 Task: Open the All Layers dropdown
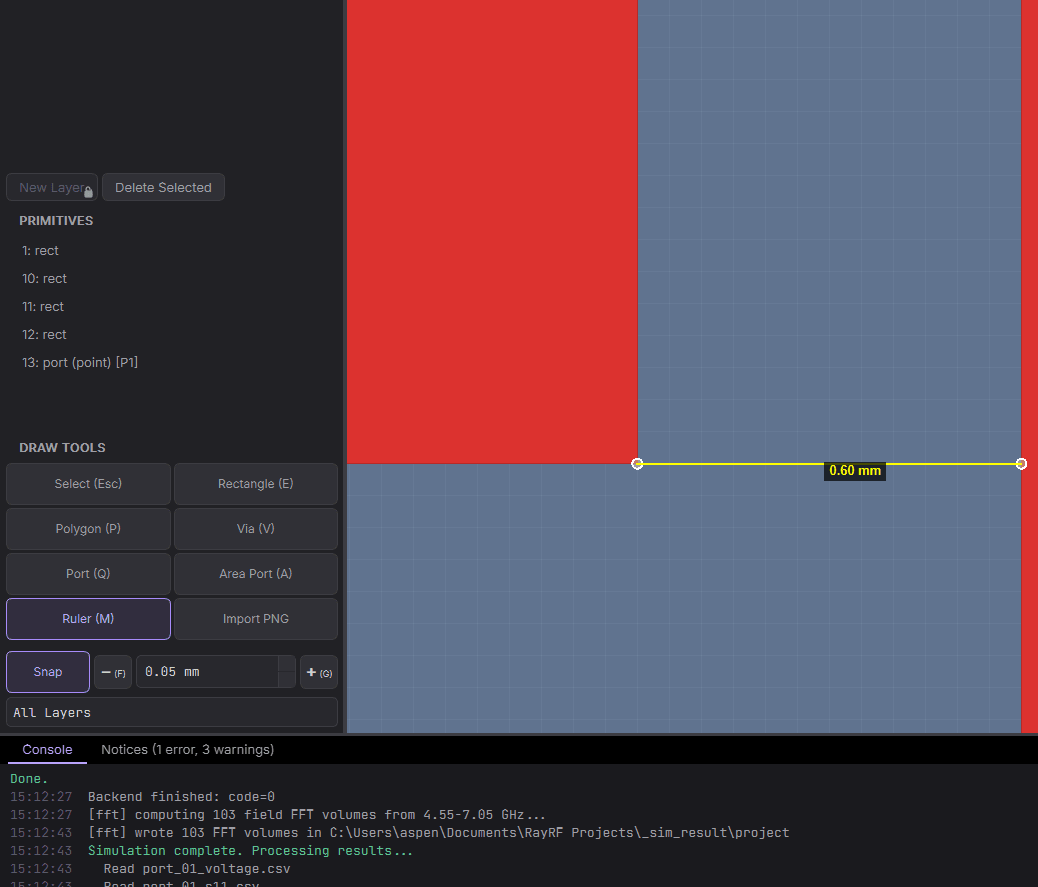point(172,713)
